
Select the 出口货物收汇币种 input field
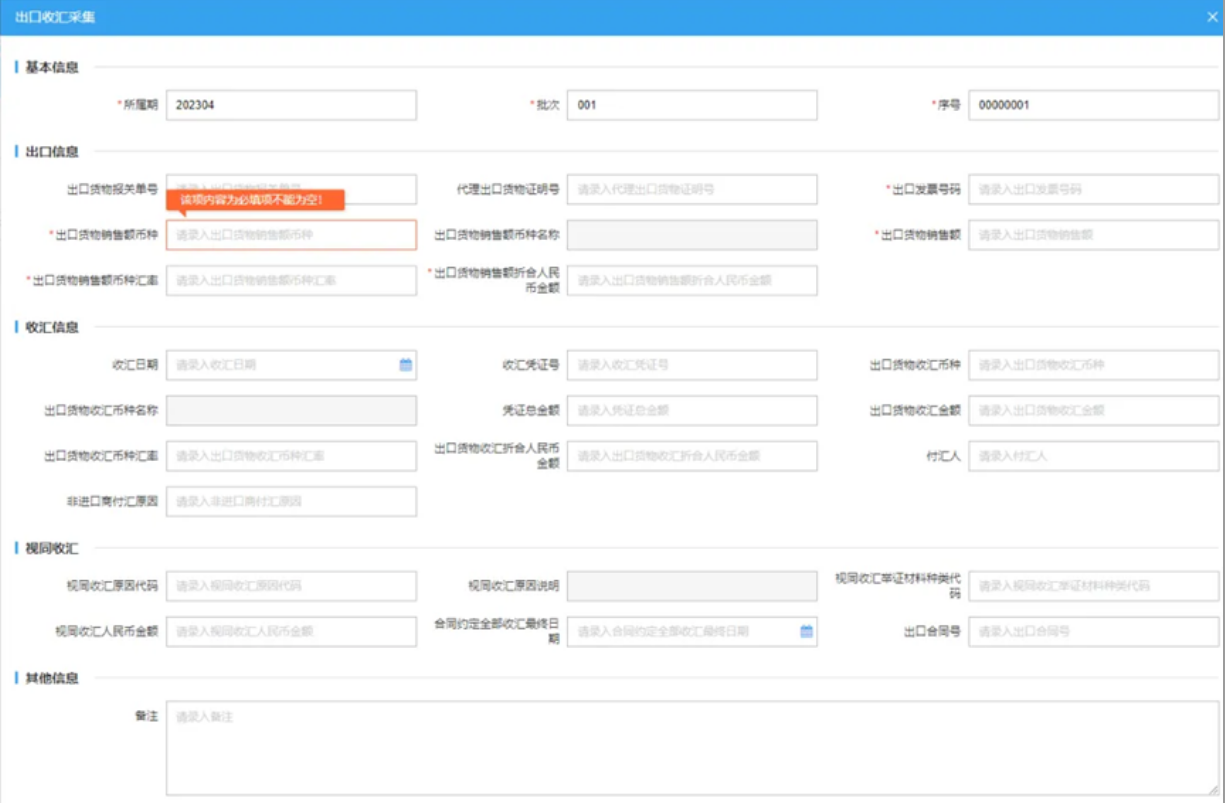point(1093,365)
